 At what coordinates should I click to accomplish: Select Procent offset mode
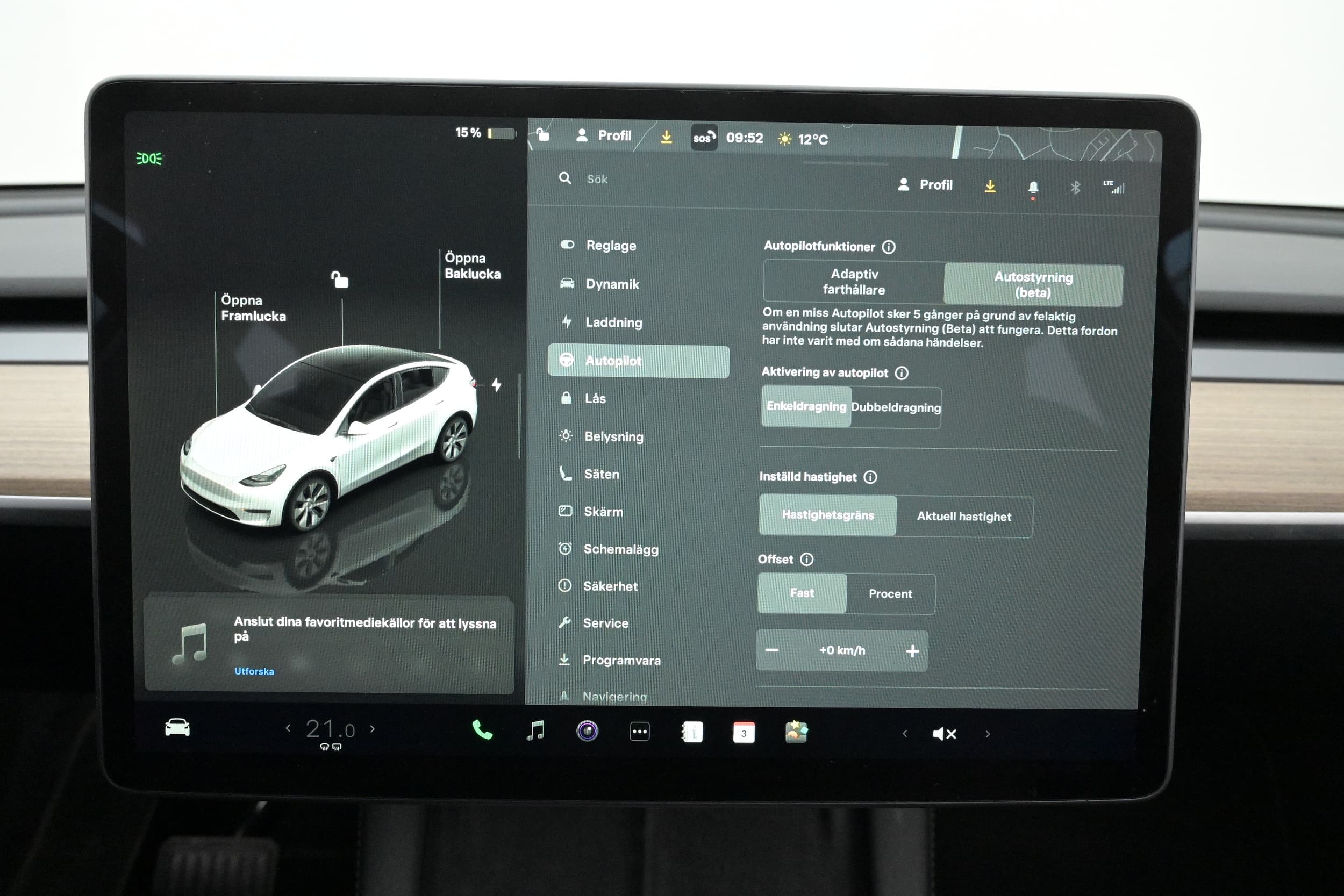tap(890, 594)
